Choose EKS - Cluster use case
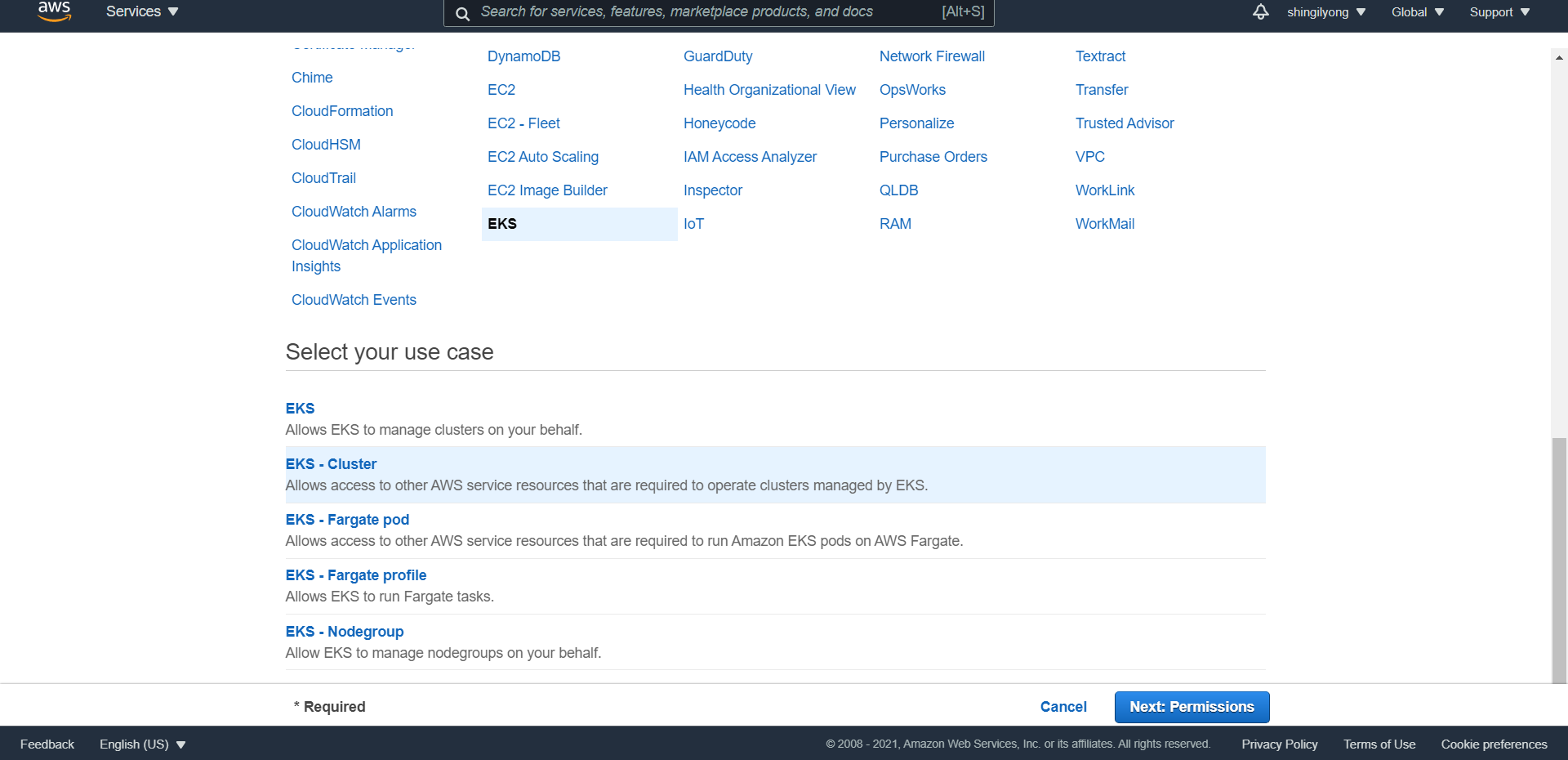The image size is (1568, 760). pyautogui.click(x=776, y=475)
